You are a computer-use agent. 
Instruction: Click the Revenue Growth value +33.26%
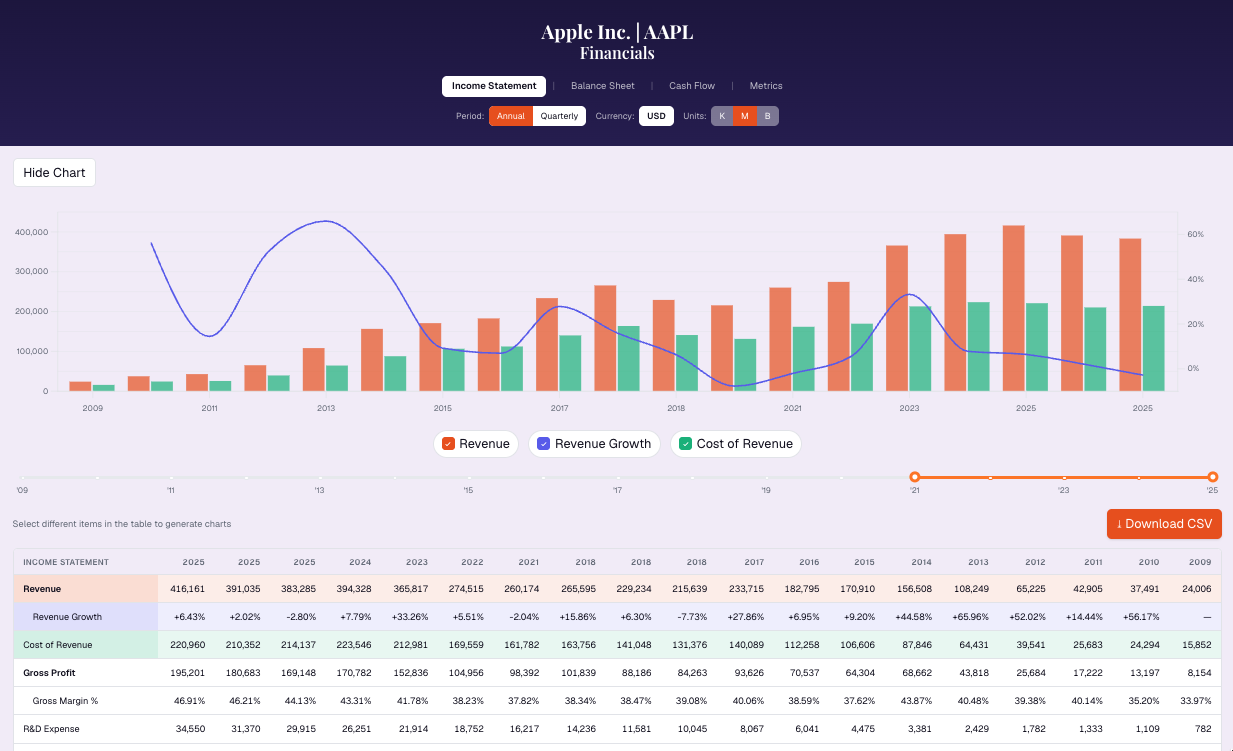click(x=409, y=617)
